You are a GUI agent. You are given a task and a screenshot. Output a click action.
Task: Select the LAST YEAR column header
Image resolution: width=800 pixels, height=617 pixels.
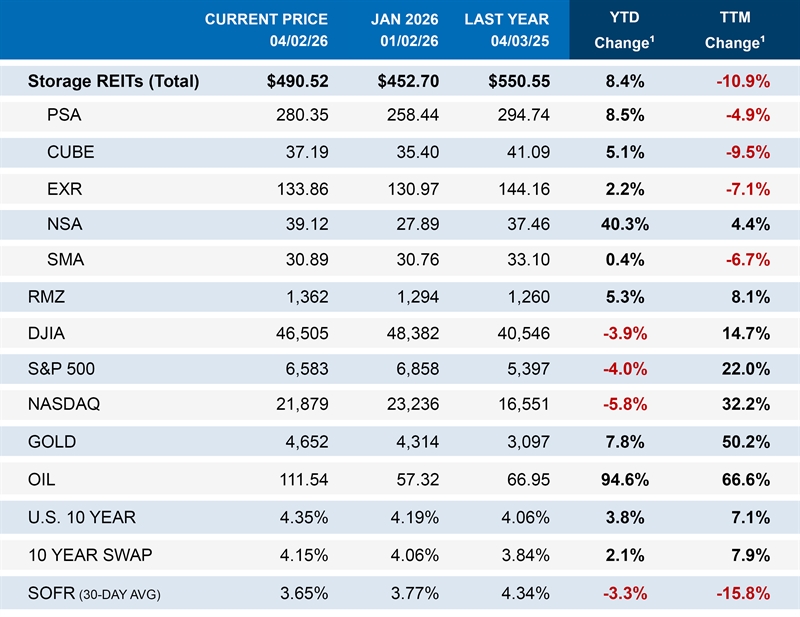click(x=507, y=30)
